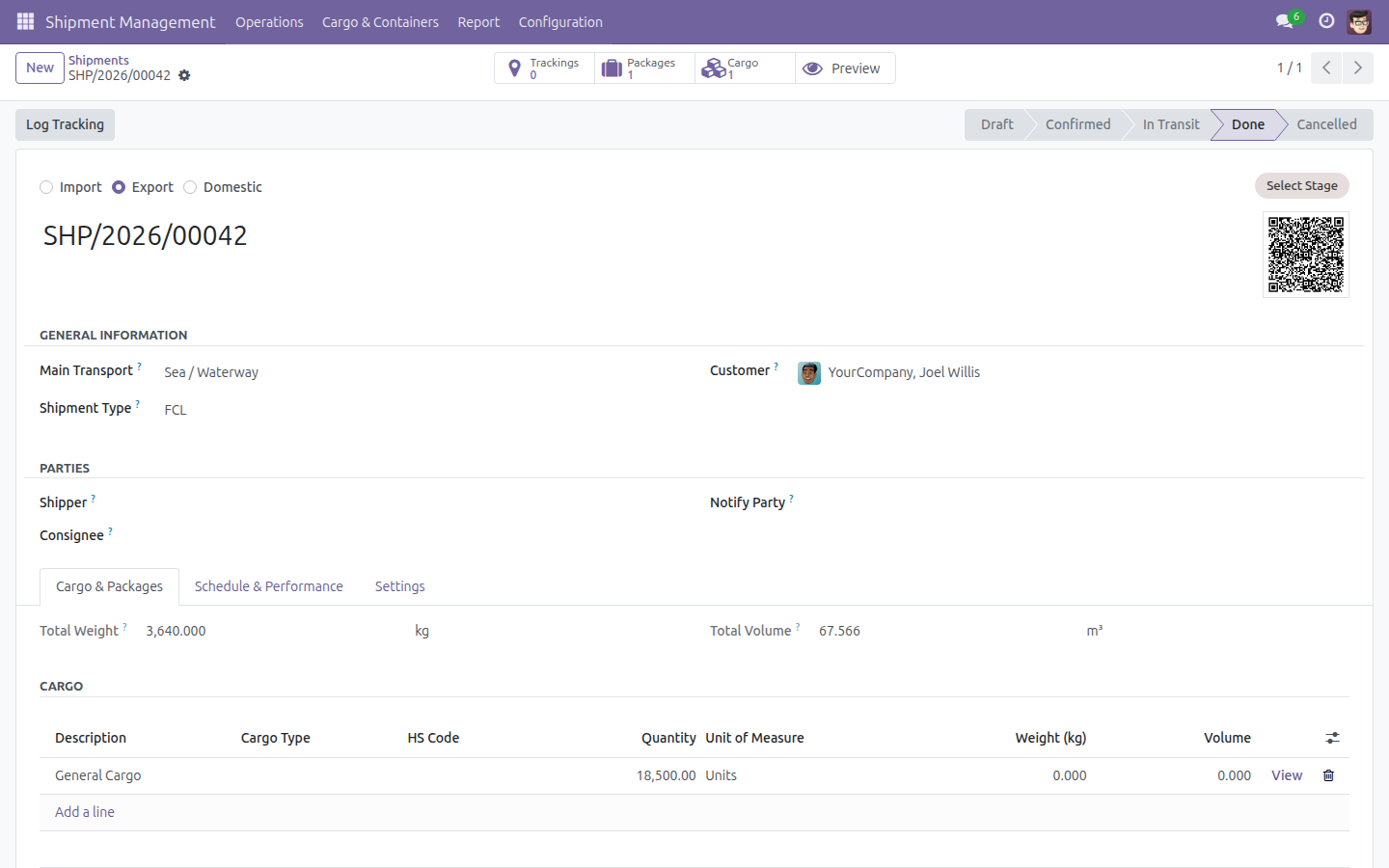Open the Report menu

pyautogui.click(x=478, y=22)
